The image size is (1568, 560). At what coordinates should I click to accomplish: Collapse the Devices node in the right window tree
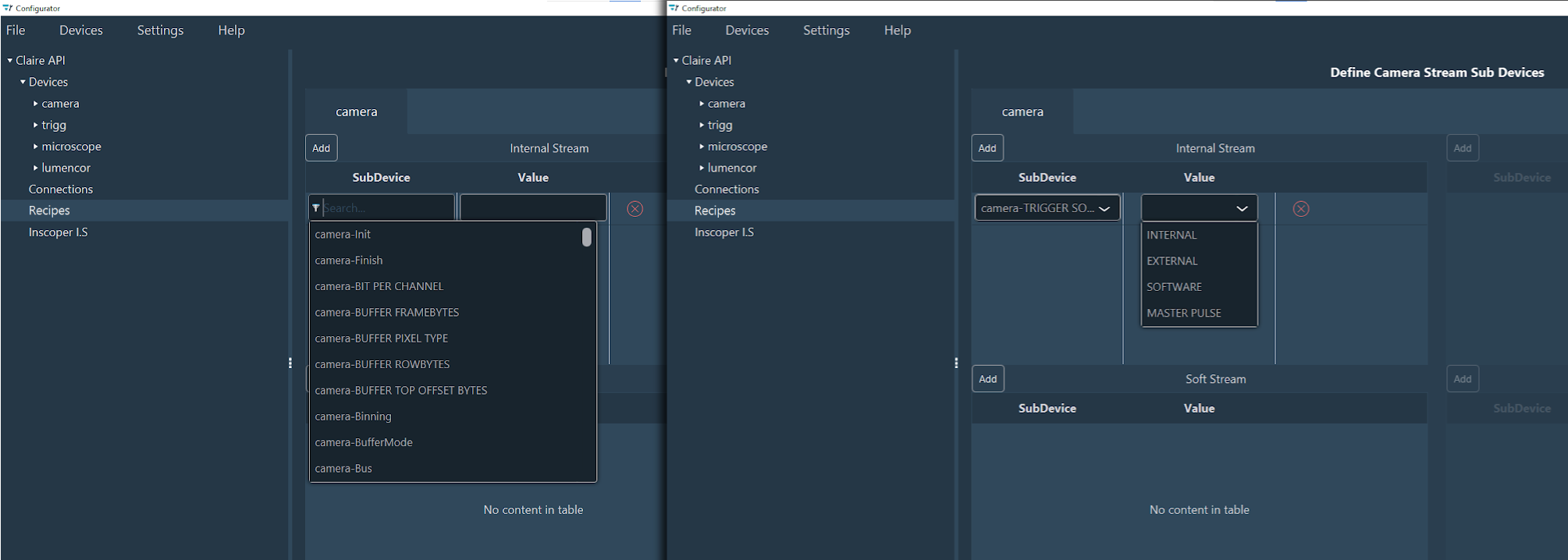[x=689, y=82]
